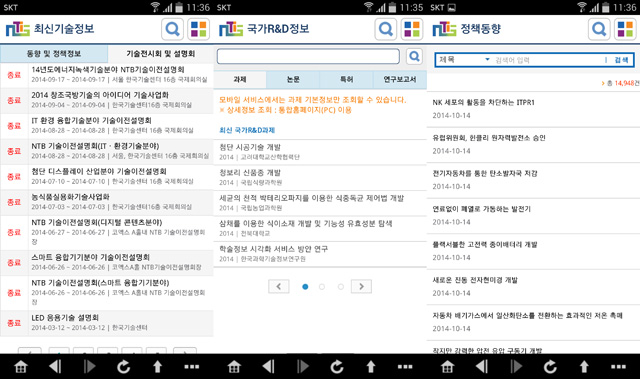Image resolution: width=640 pixels, height=379 pixels.
Task: Select the first filled pagination dot in 국가R&D정보
Action: click(305, 287)
